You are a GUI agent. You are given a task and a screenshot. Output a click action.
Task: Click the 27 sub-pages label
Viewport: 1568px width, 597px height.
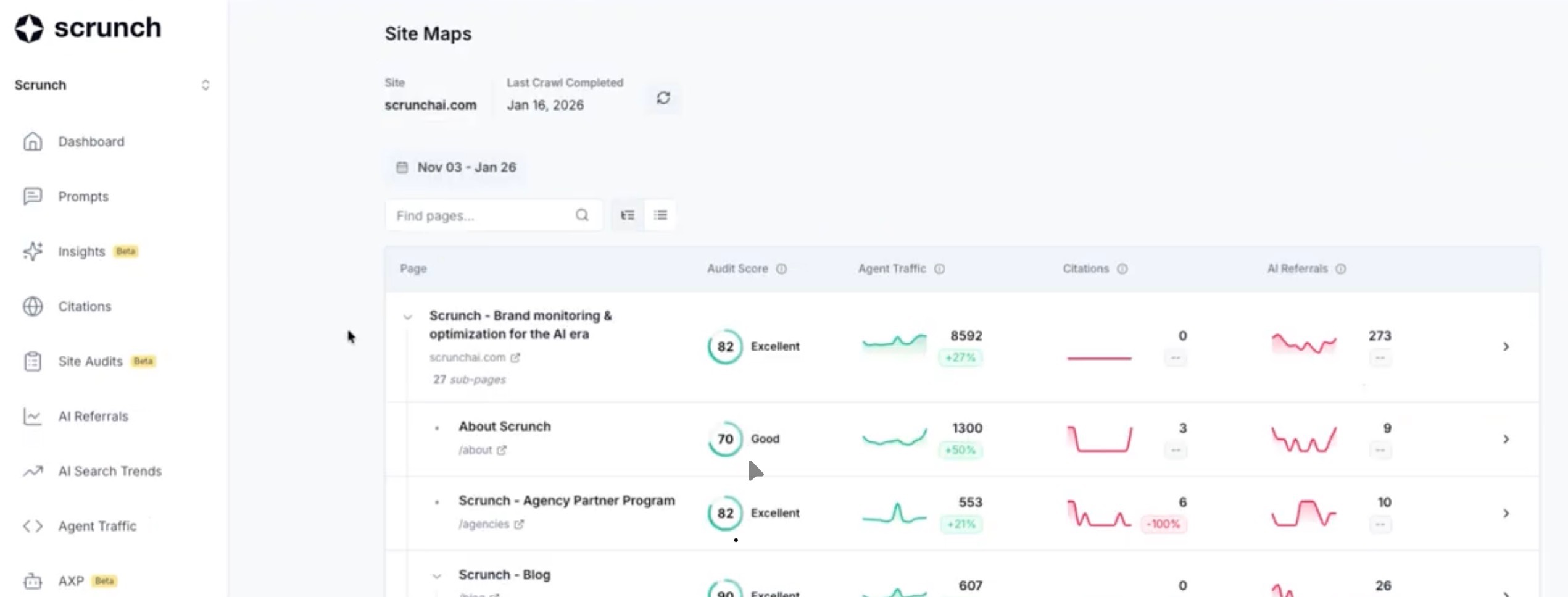click(469, 380)
